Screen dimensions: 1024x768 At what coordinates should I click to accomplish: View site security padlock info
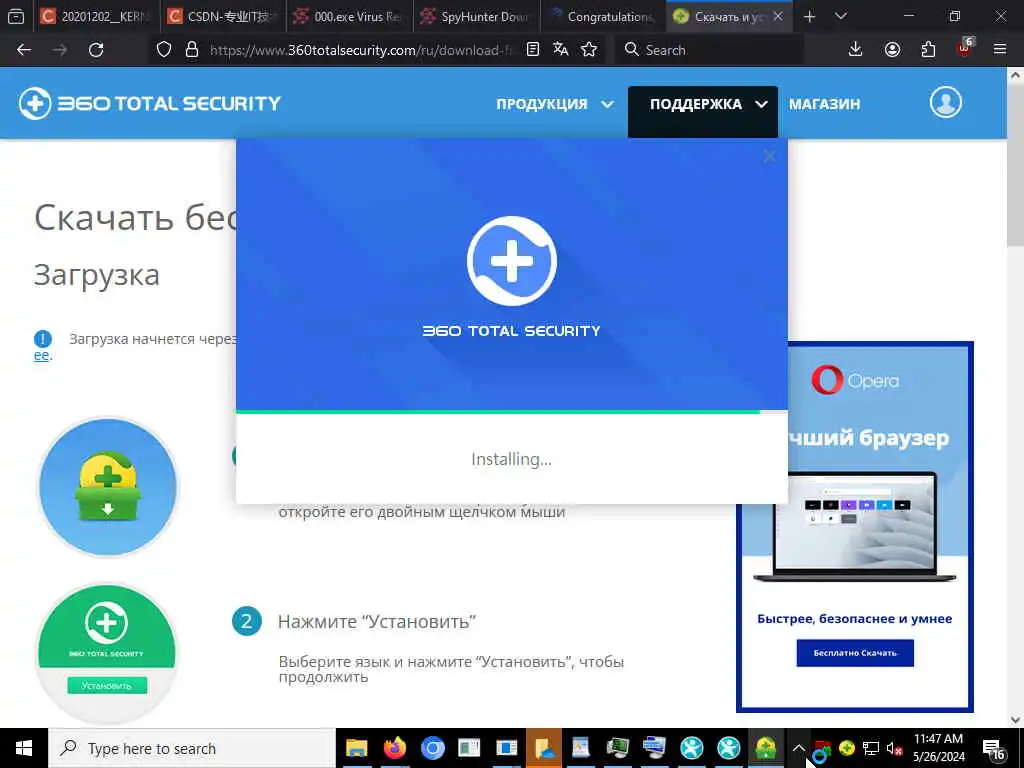click(191, 50)
